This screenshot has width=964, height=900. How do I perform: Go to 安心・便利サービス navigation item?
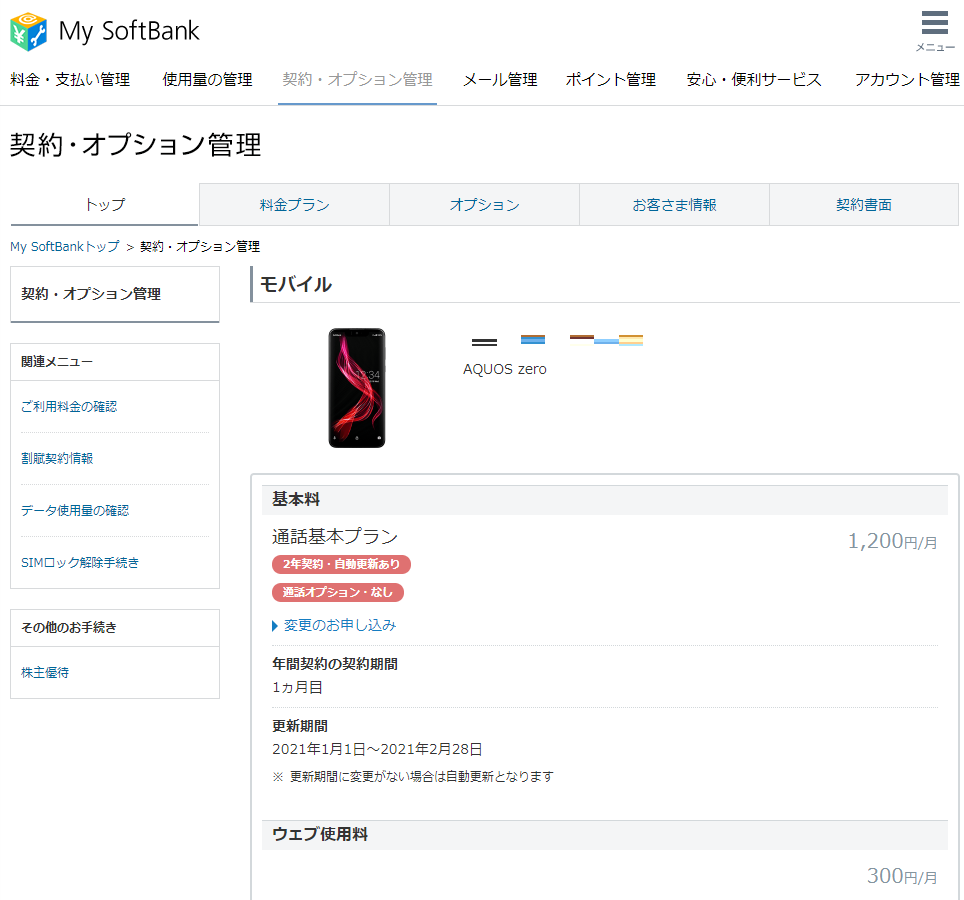pos(754,80)
